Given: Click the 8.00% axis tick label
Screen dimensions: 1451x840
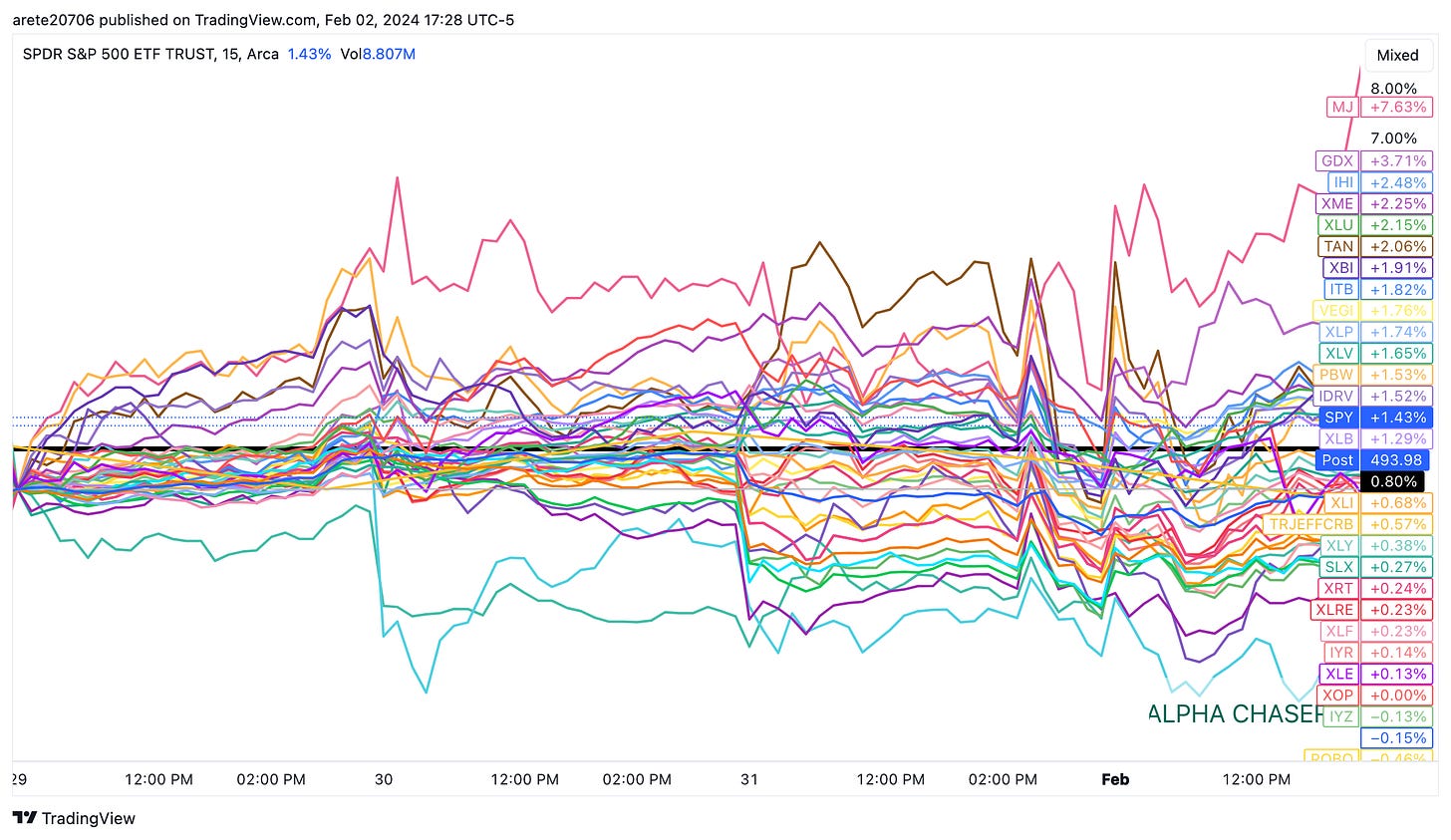Looking at the screenshot, I should [x=1393, y=89].
